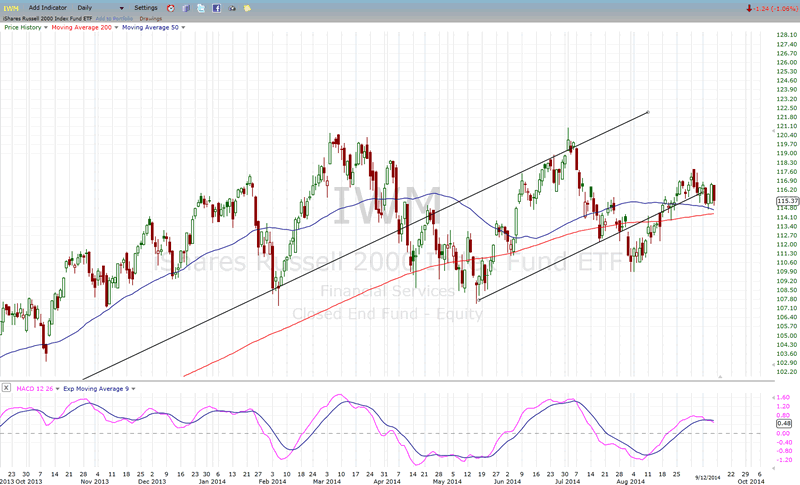Open the Daily timeframe dropdown
Image resolution: width=800 pixels, height=485 pixels.
click(121, 8)
